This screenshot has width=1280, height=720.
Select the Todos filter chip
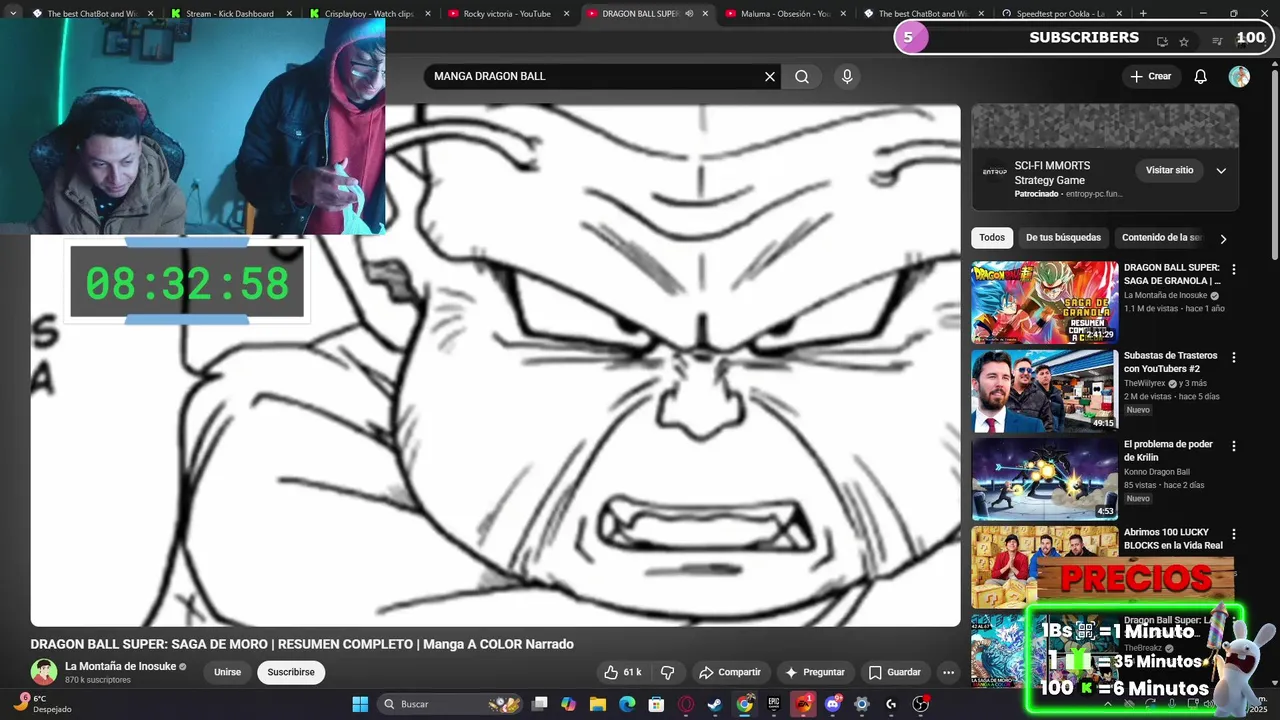[992, 238]
